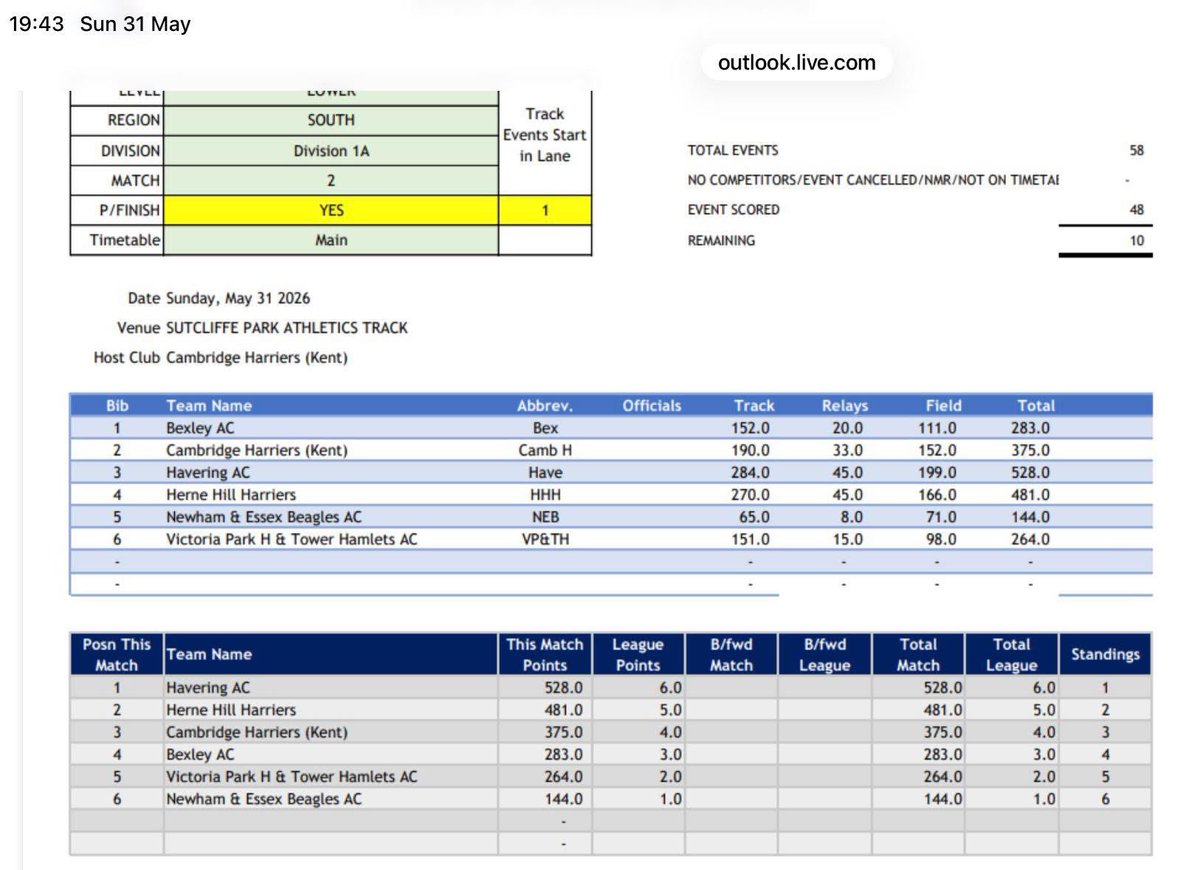Click the Track Events Start in Lane cell
This screenshot has height=870, width=1200.
click(x=545, y=142)
